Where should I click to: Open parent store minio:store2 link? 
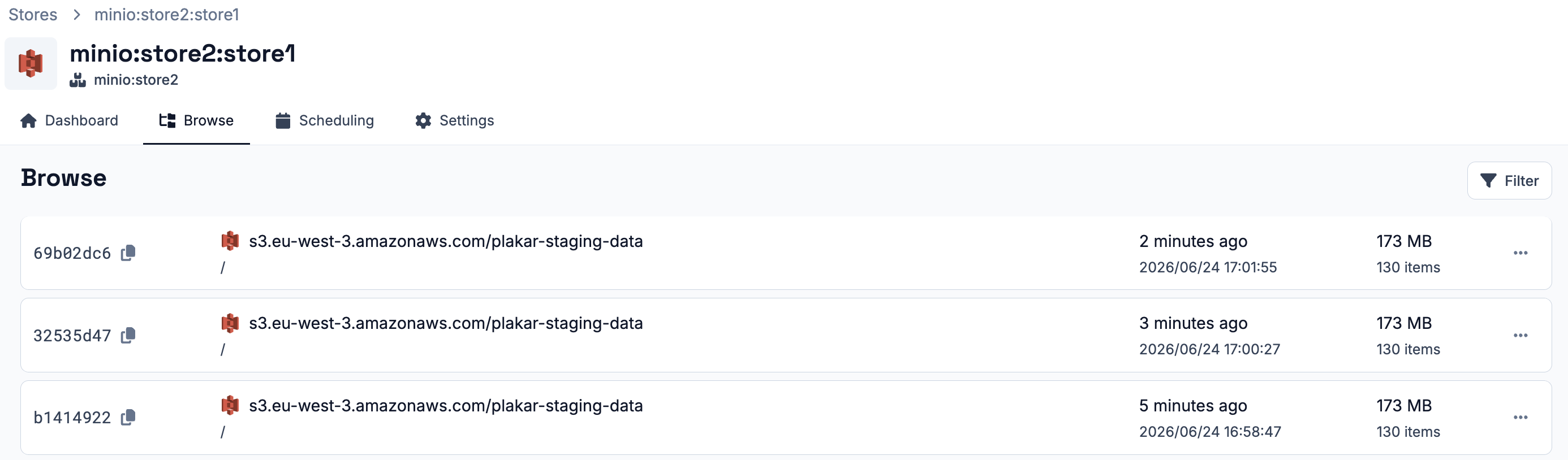(136, 80)
